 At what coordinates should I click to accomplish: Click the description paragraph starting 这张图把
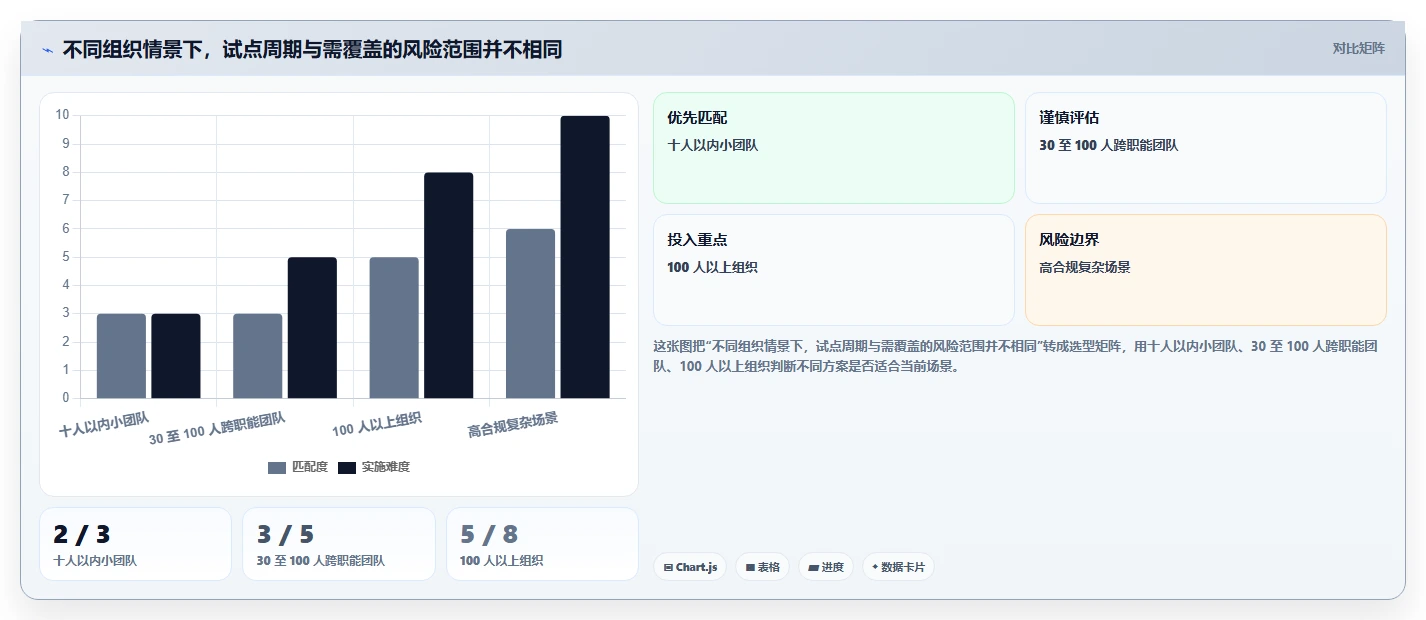[1018, 356]
